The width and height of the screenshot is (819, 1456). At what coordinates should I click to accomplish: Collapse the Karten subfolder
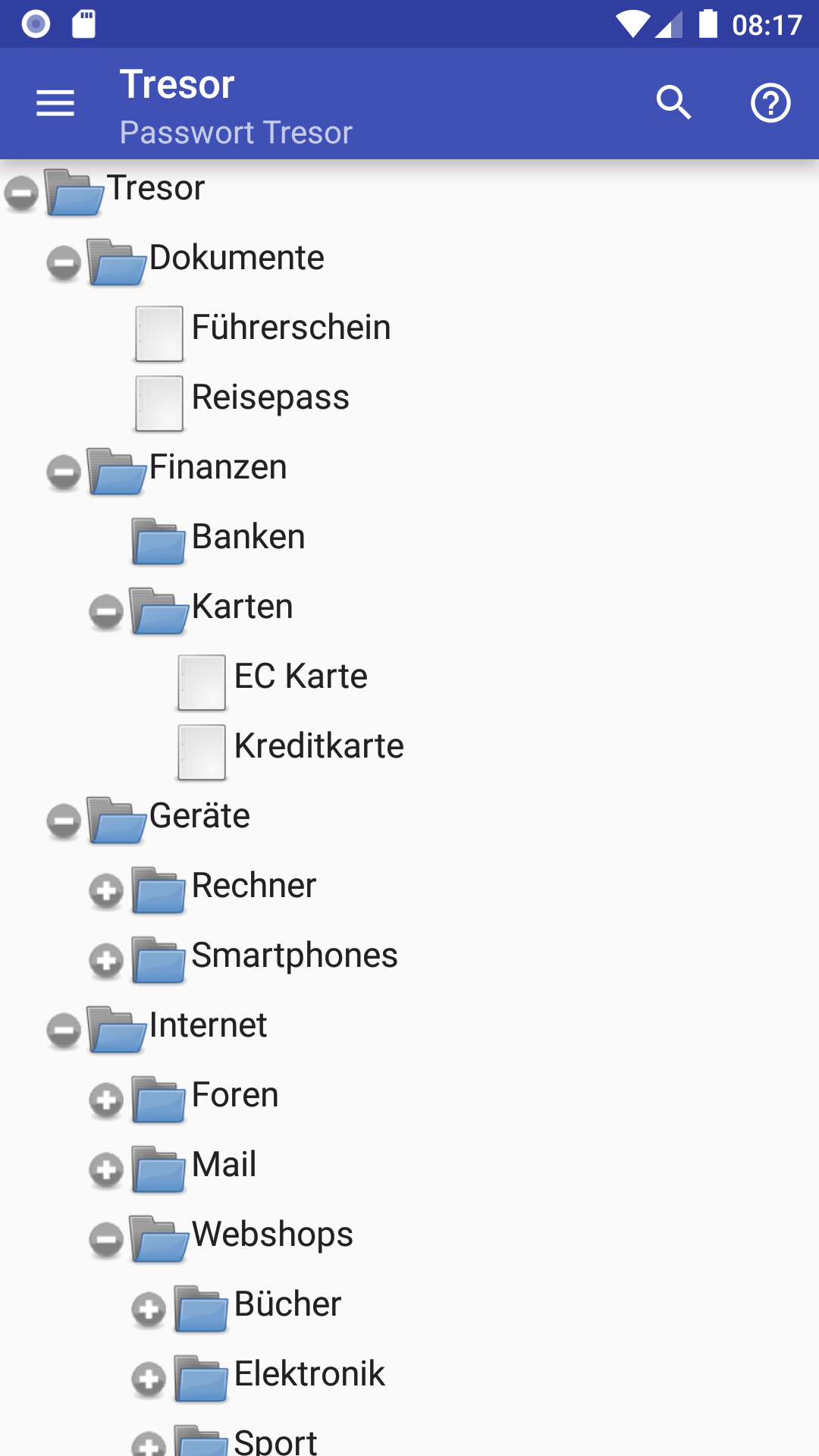click(106, 612)
